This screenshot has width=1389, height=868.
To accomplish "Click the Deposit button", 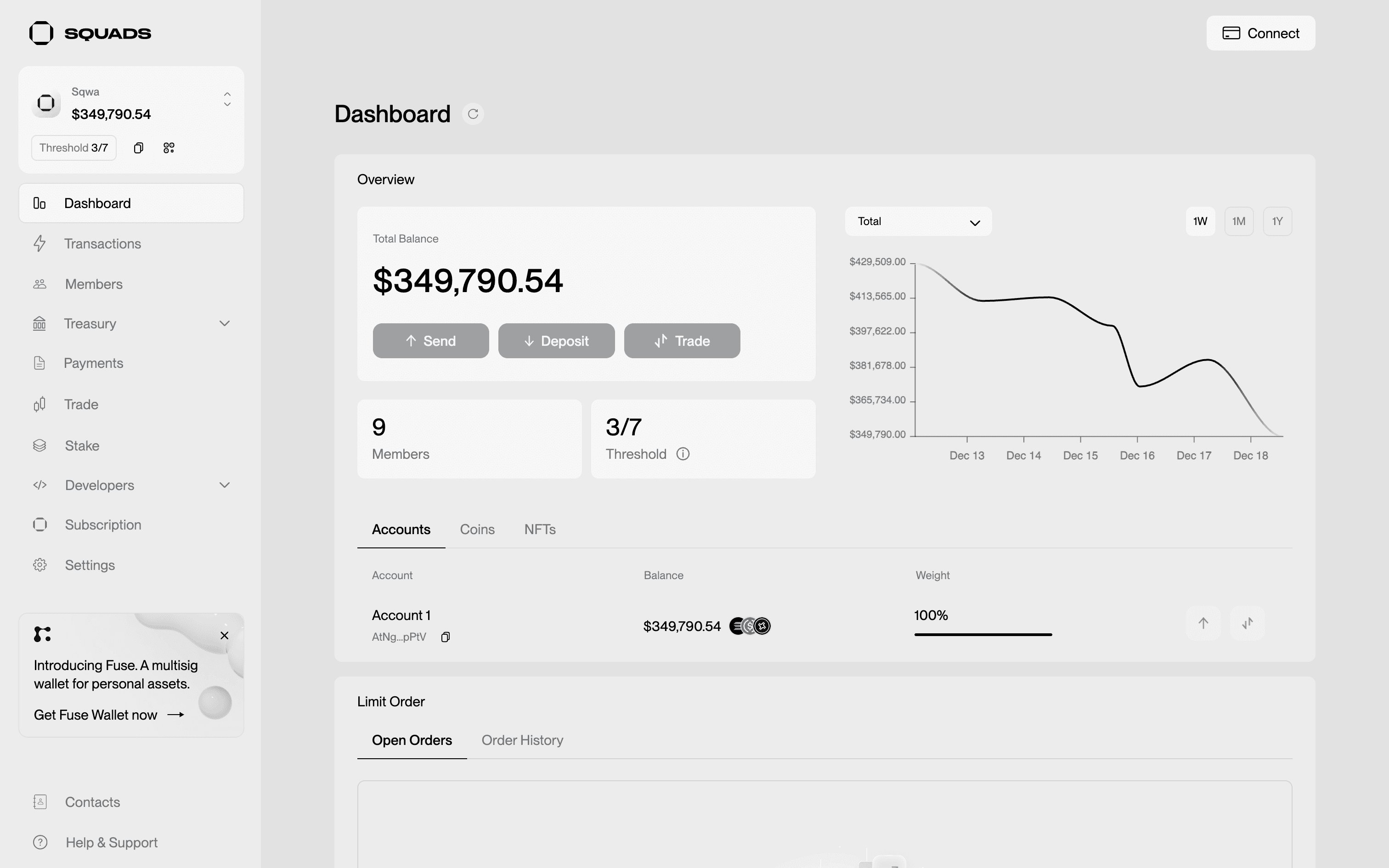I will coord(556,341).
